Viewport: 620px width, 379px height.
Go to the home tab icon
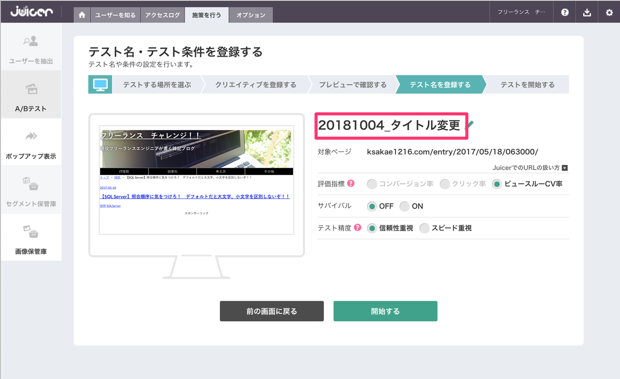point(82,15)
